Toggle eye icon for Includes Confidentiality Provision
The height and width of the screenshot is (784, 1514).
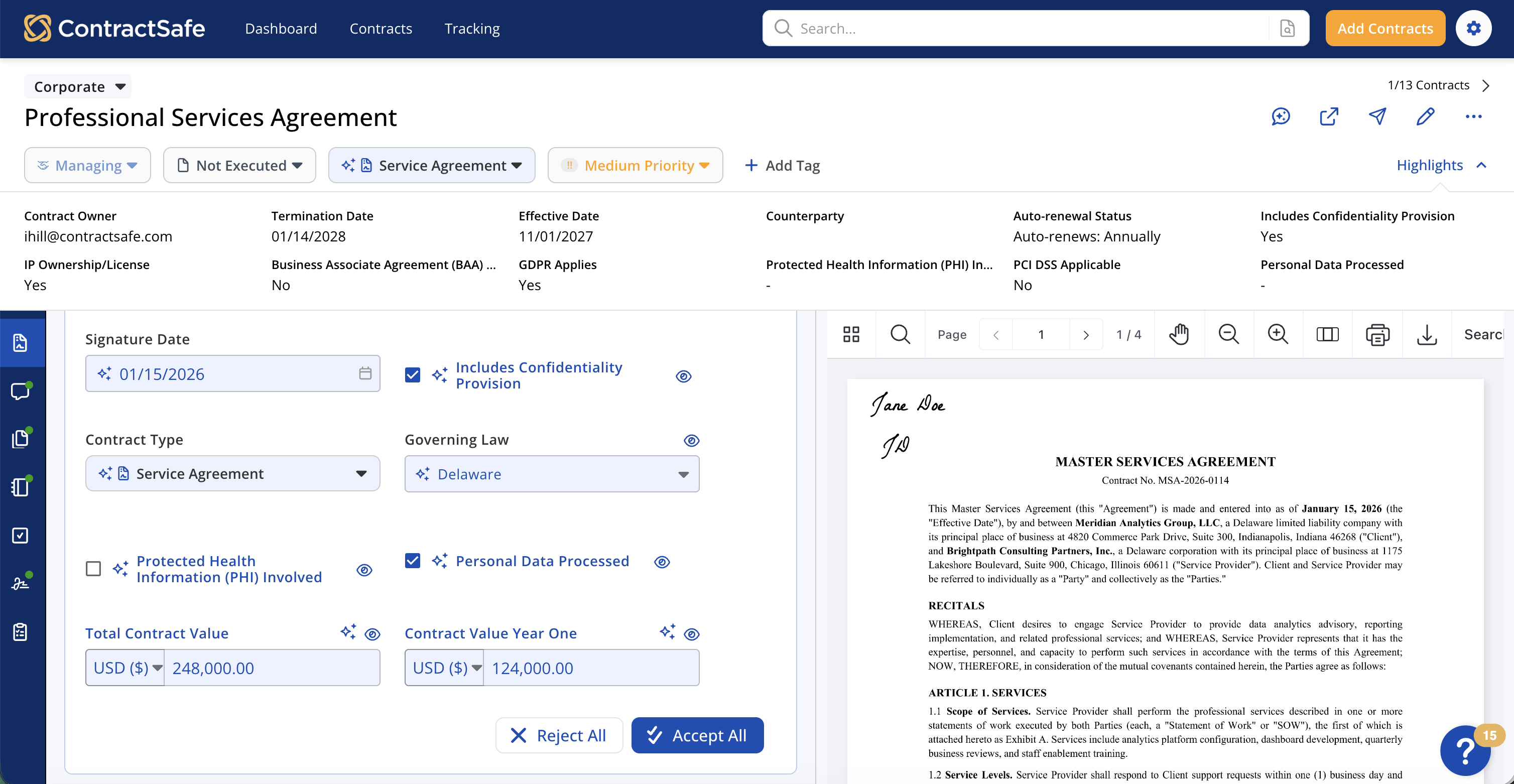(683, 376)
